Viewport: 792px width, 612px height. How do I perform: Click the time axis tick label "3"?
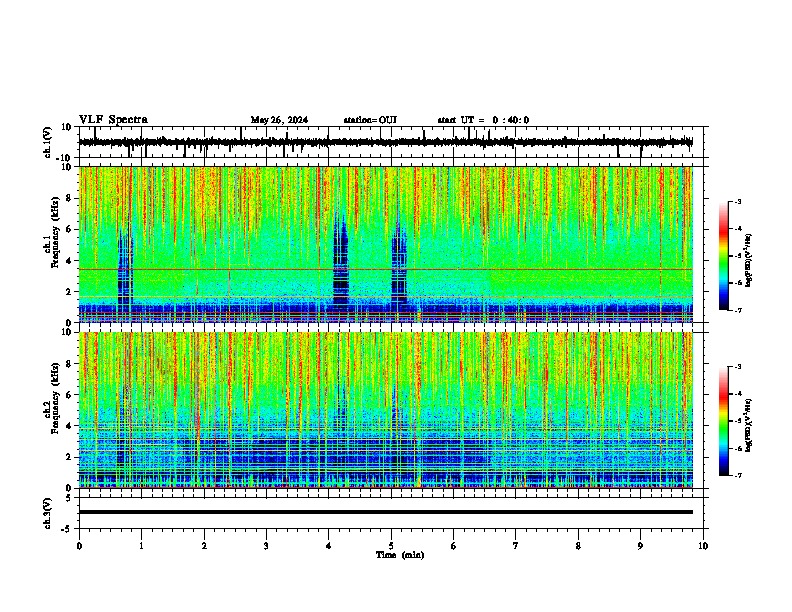pos(266,546)
